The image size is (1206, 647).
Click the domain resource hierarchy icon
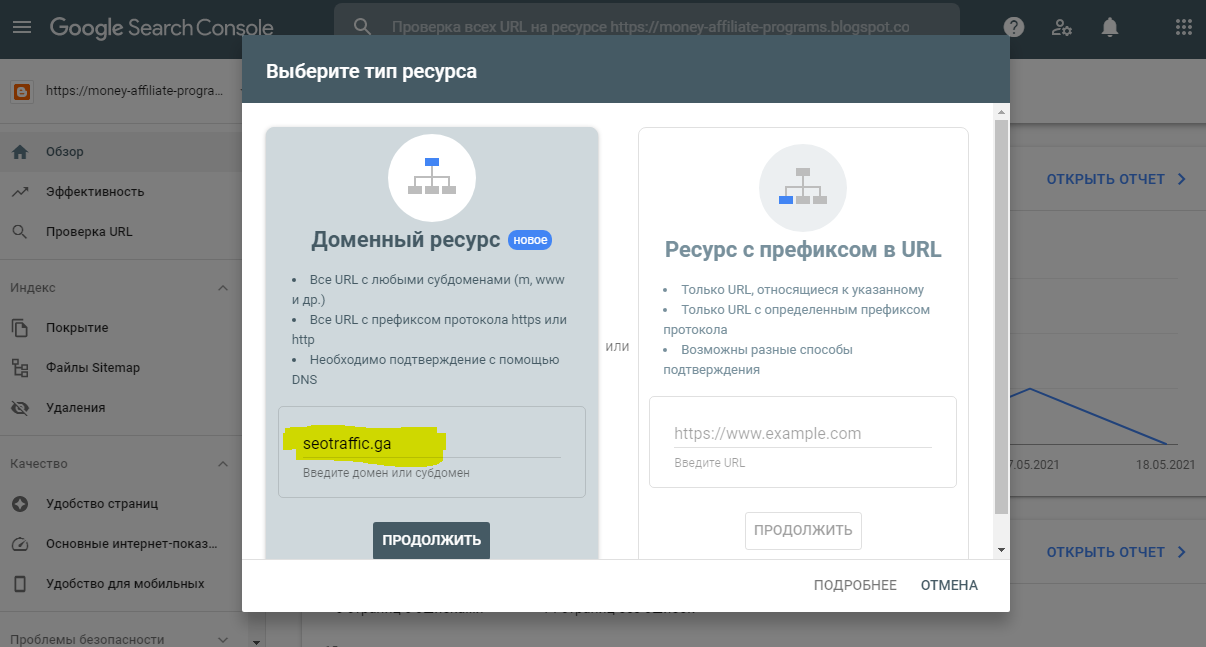pyautogui.click(x=432, y=177)
